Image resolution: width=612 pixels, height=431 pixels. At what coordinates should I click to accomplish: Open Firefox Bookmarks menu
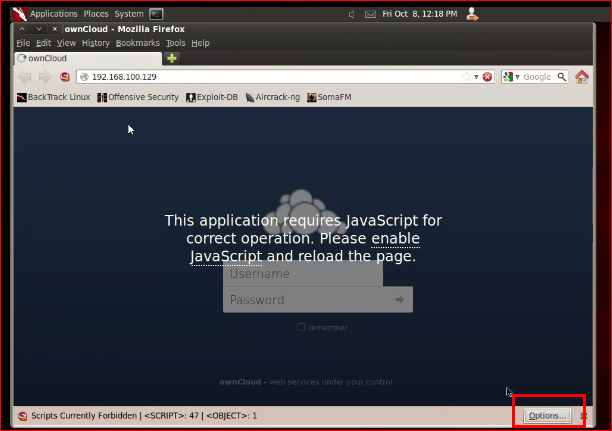(x=137, y=43)
